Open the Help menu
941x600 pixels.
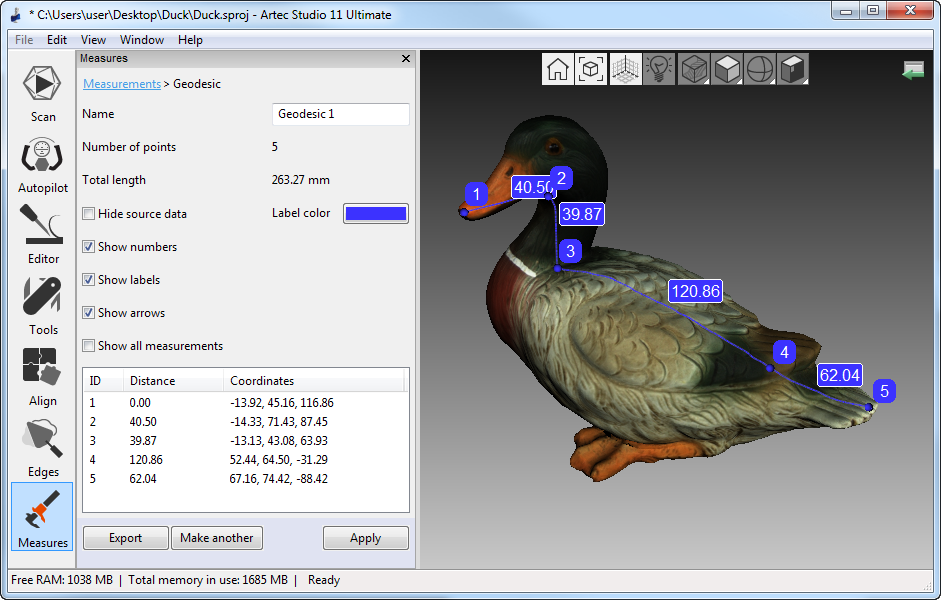pos(190,40)
